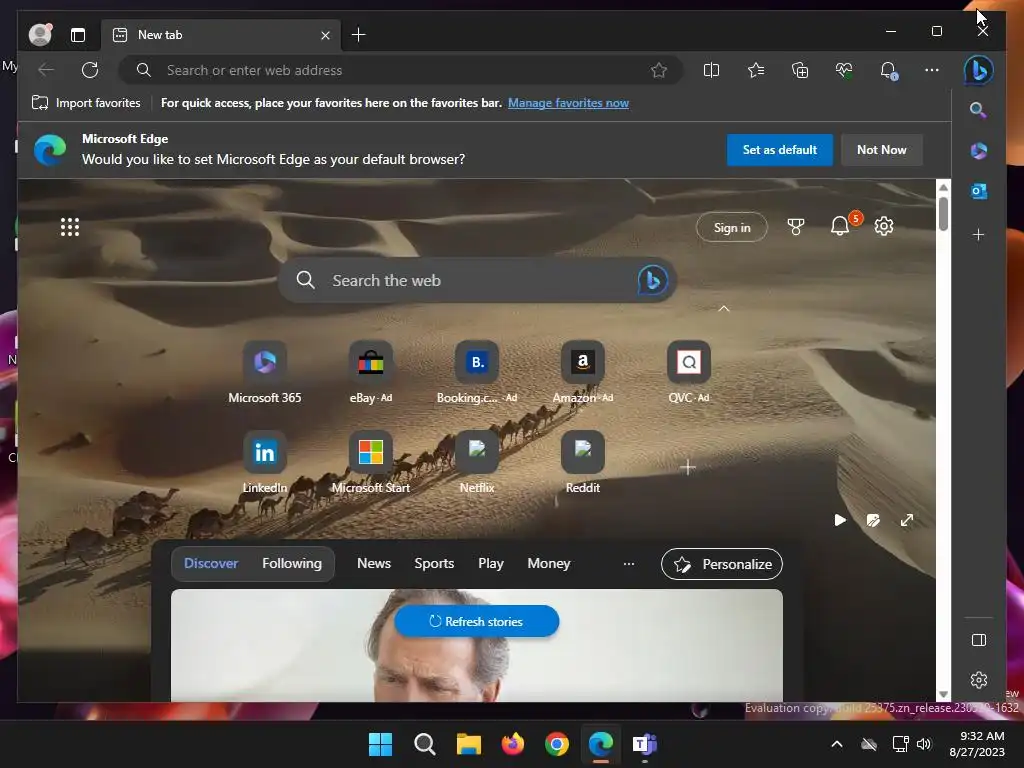Click Import favorites
Image resolution: width=1024 pixels, height=768 pixels.
(x=86, y=103)
